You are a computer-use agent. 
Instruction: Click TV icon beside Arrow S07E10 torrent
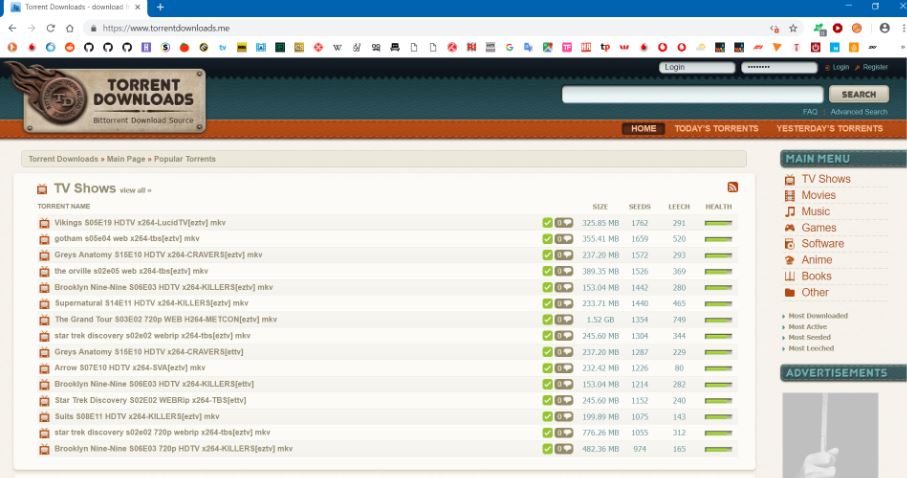pyautogui.click(x=44, y=368)
